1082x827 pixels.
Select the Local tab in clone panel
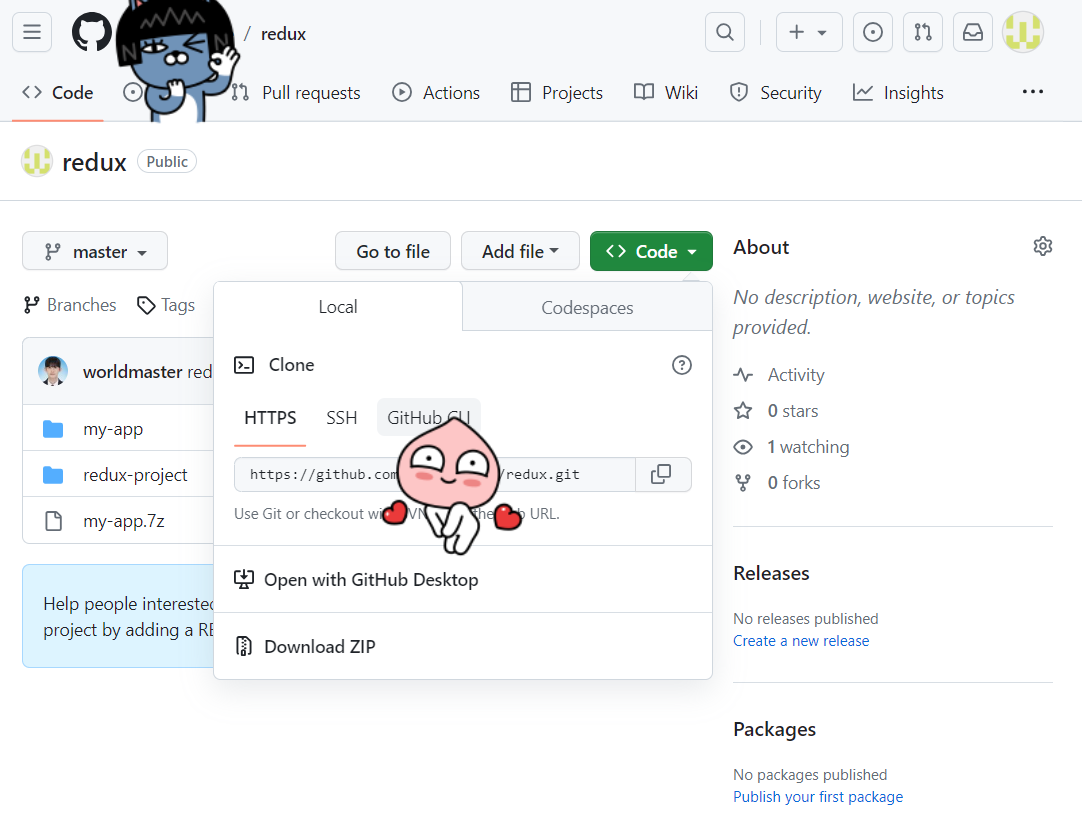point(338,307)
